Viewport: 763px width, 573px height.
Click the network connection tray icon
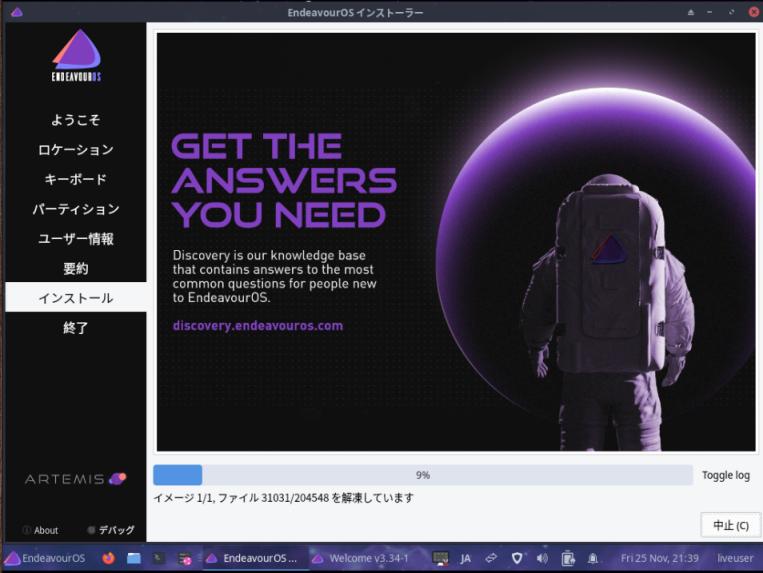pyautogui.click(x=491, y=558)
